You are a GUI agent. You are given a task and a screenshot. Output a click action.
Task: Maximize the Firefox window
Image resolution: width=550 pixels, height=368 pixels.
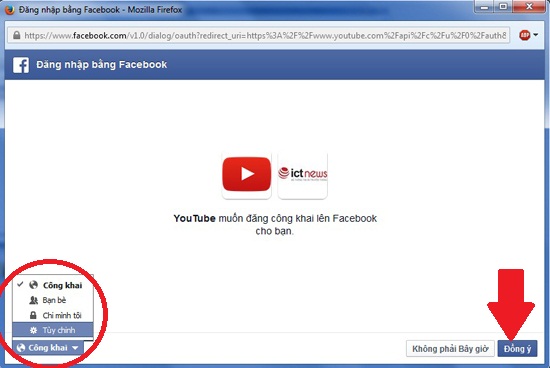(x=503, y=7)
